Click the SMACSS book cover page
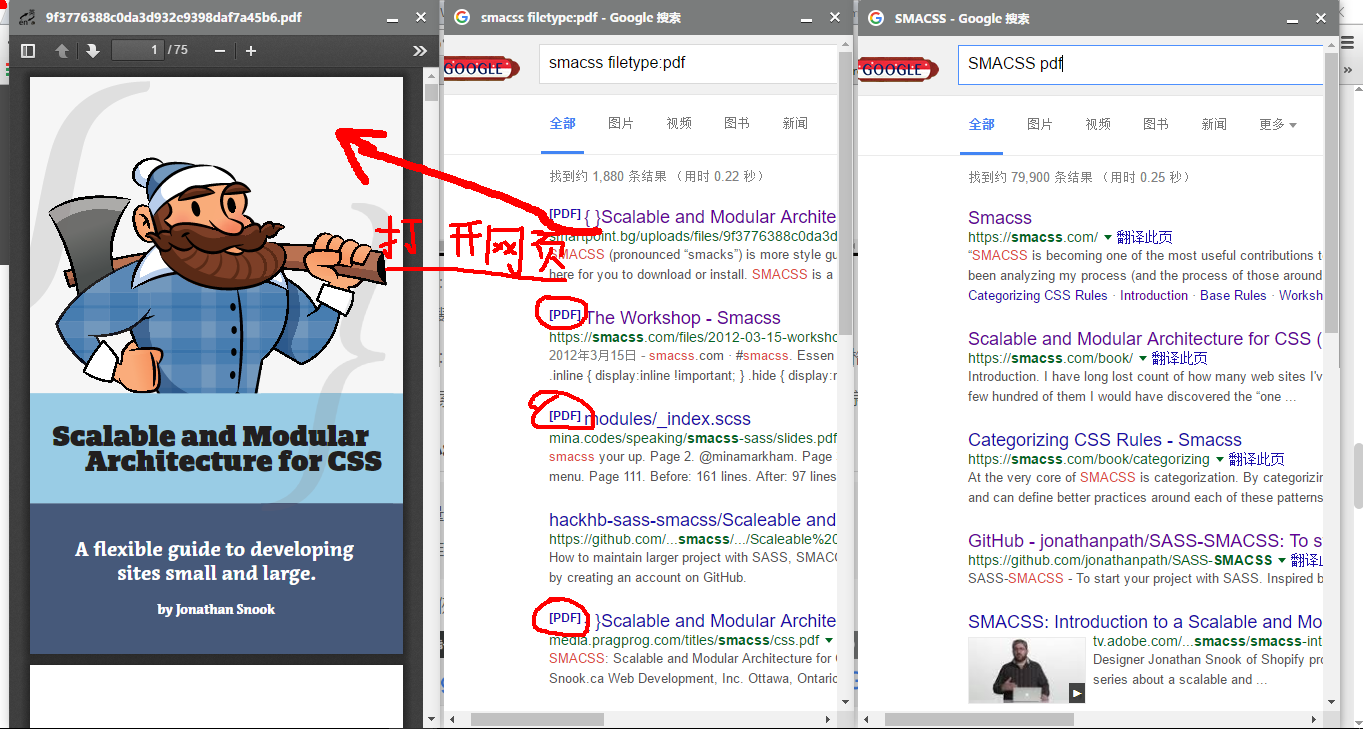This screenshot has height=729, width=1363. pyautogui.click(x=216, y=365)
